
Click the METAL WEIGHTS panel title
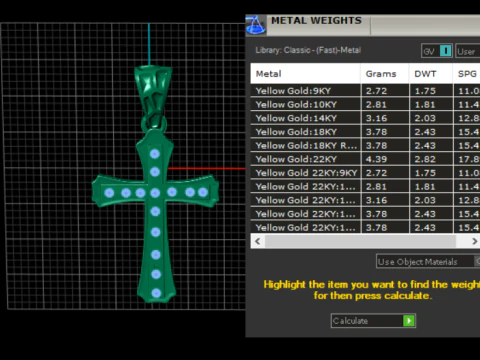pos(316,21)
